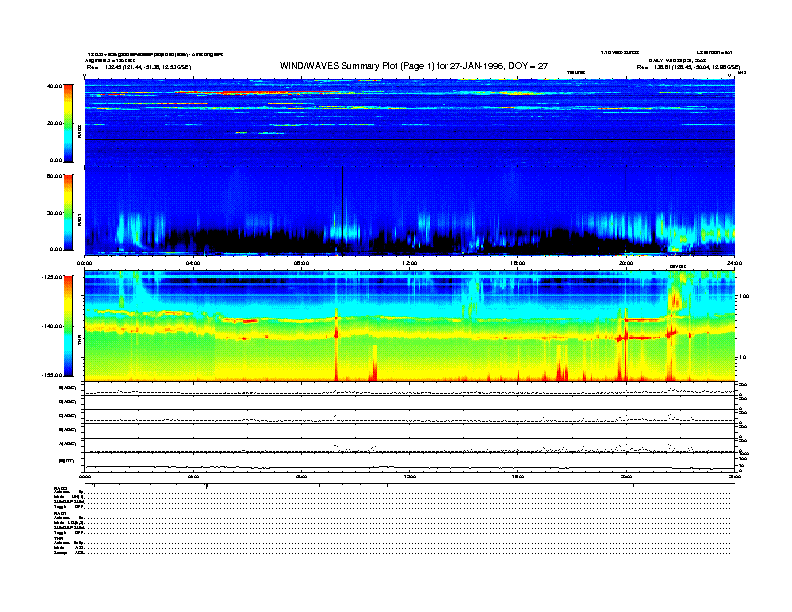792x612 pixels.
Task: Click the dotted instrument status table at bottom
Action: pyautogui.click(x=392, y=520)
